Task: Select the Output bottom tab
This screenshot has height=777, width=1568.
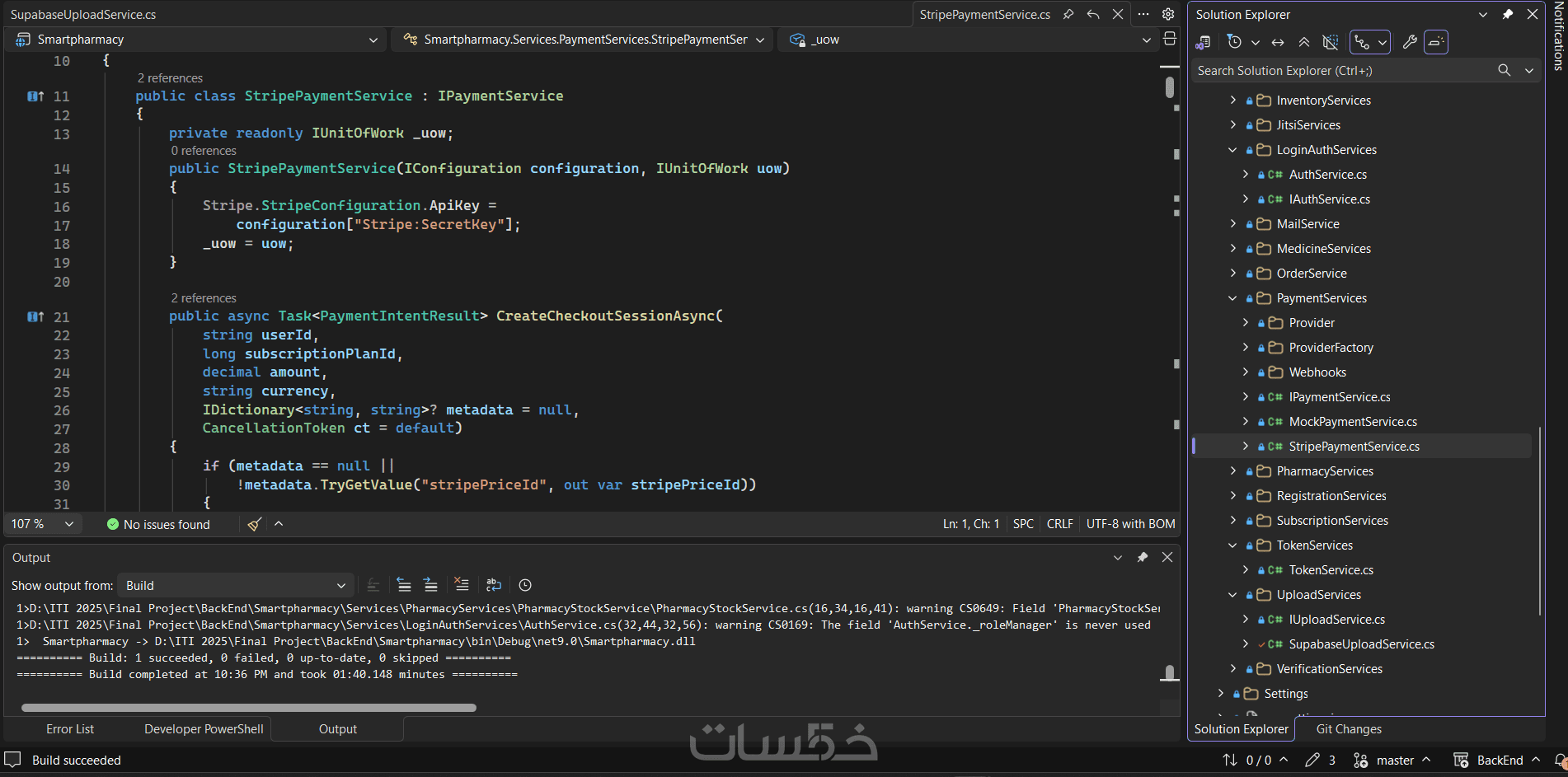Action: tap(338, 729)
